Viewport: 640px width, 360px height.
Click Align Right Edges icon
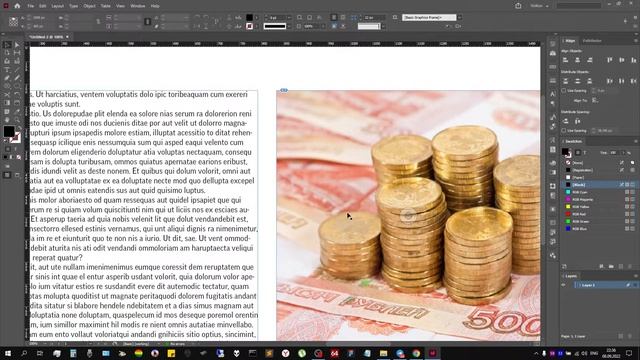[x=589, y=60]
